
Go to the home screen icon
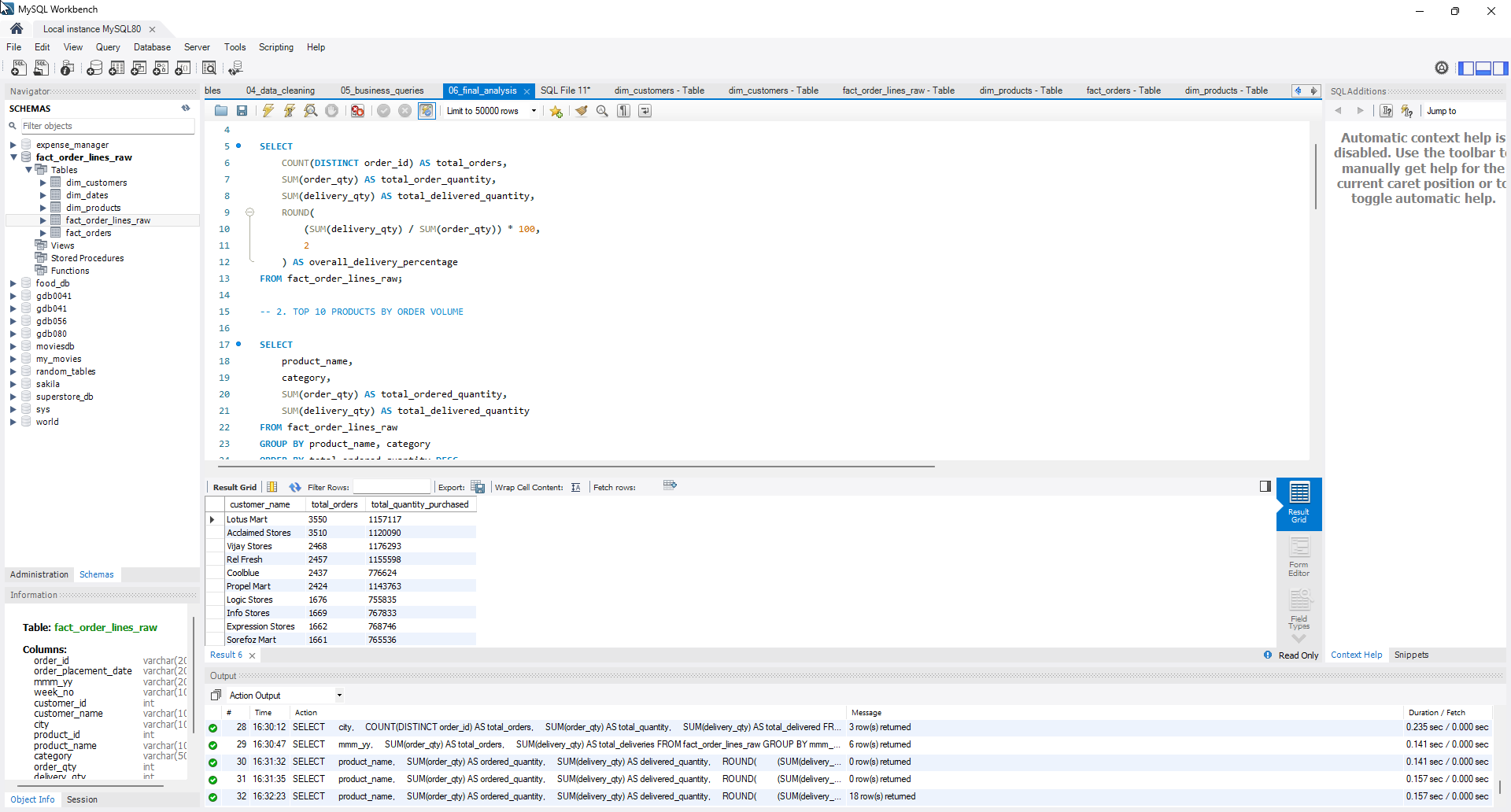pyautogui.click(x=17, y=28)
